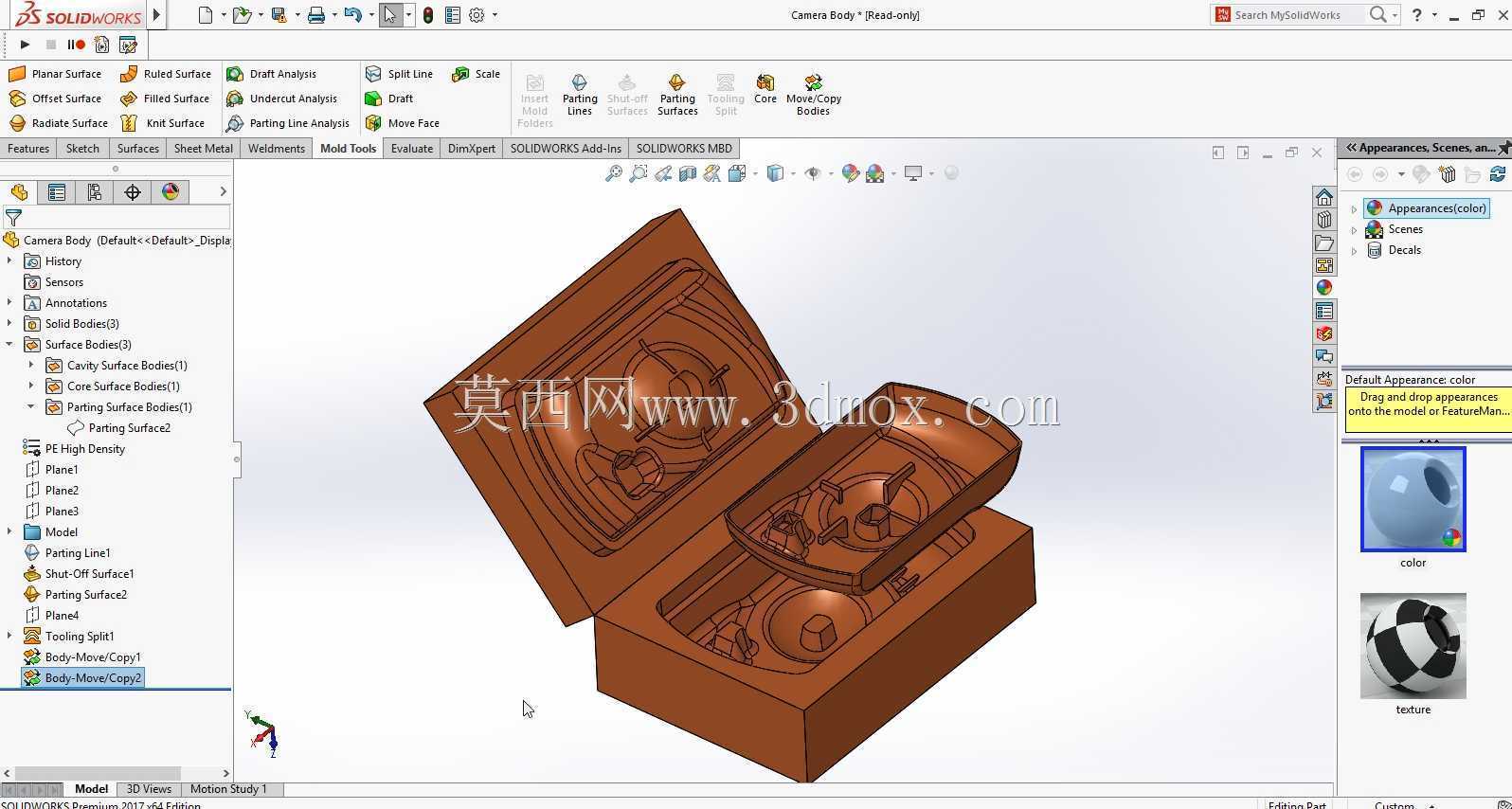The width and height of the screenshot is (1512, 809).
Task: Select Parting Line1 feature
Action: [67, 553]
